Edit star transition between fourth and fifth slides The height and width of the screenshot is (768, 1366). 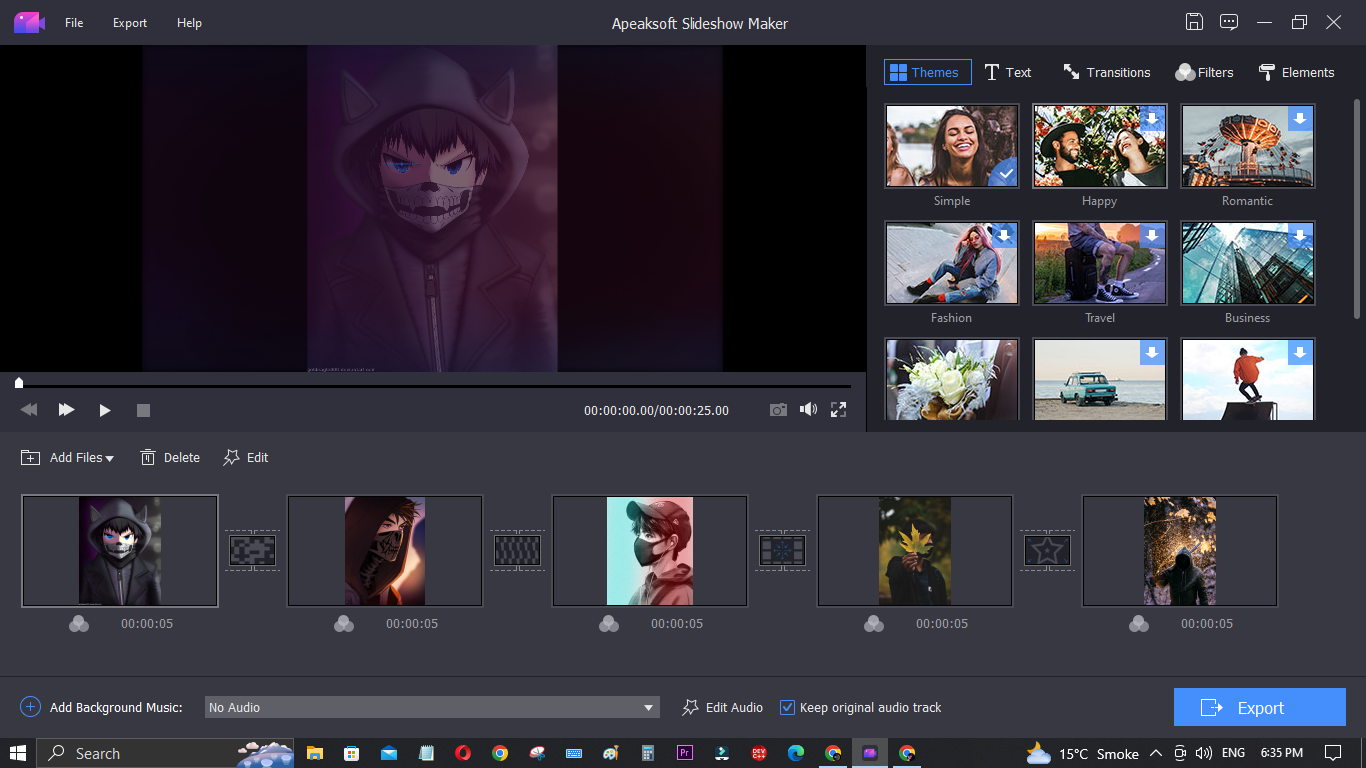tap(1047, 550)
